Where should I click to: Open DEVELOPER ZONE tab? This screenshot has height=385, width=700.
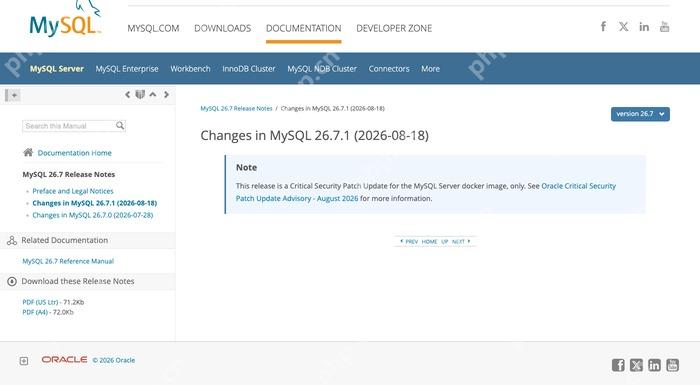(x=394, y=28)
